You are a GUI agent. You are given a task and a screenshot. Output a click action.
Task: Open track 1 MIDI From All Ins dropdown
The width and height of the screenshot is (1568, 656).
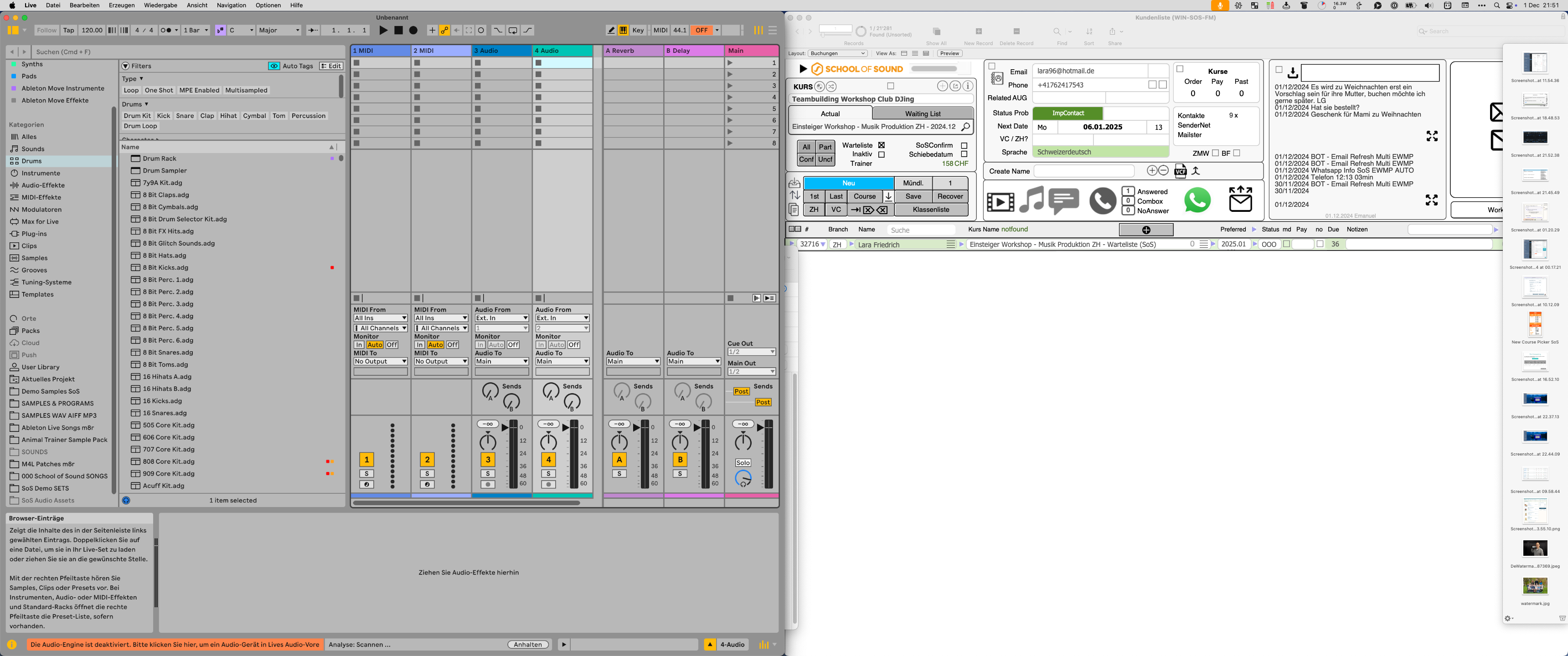381,318
